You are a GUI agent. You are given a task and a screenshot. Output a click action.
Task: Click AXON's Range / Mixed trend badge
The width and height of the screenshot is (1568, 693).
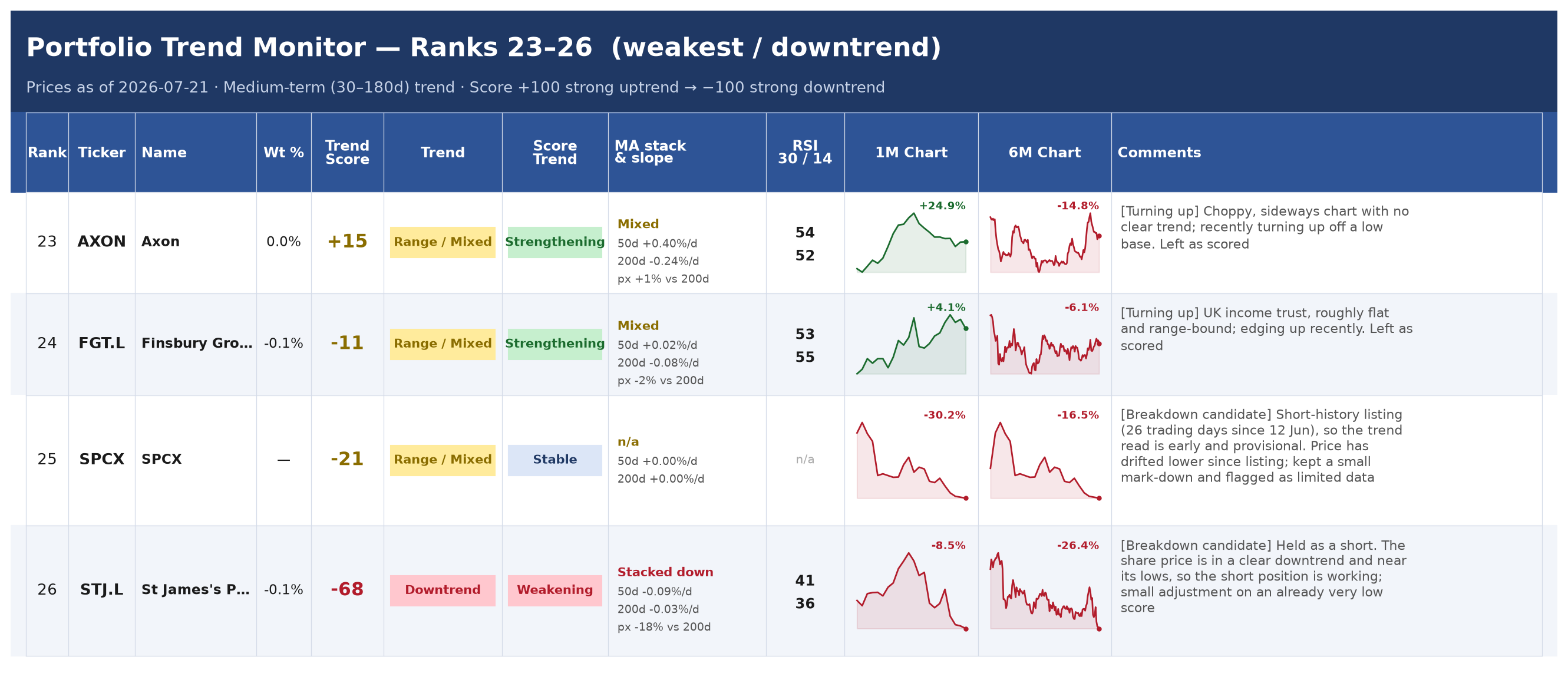443,242
